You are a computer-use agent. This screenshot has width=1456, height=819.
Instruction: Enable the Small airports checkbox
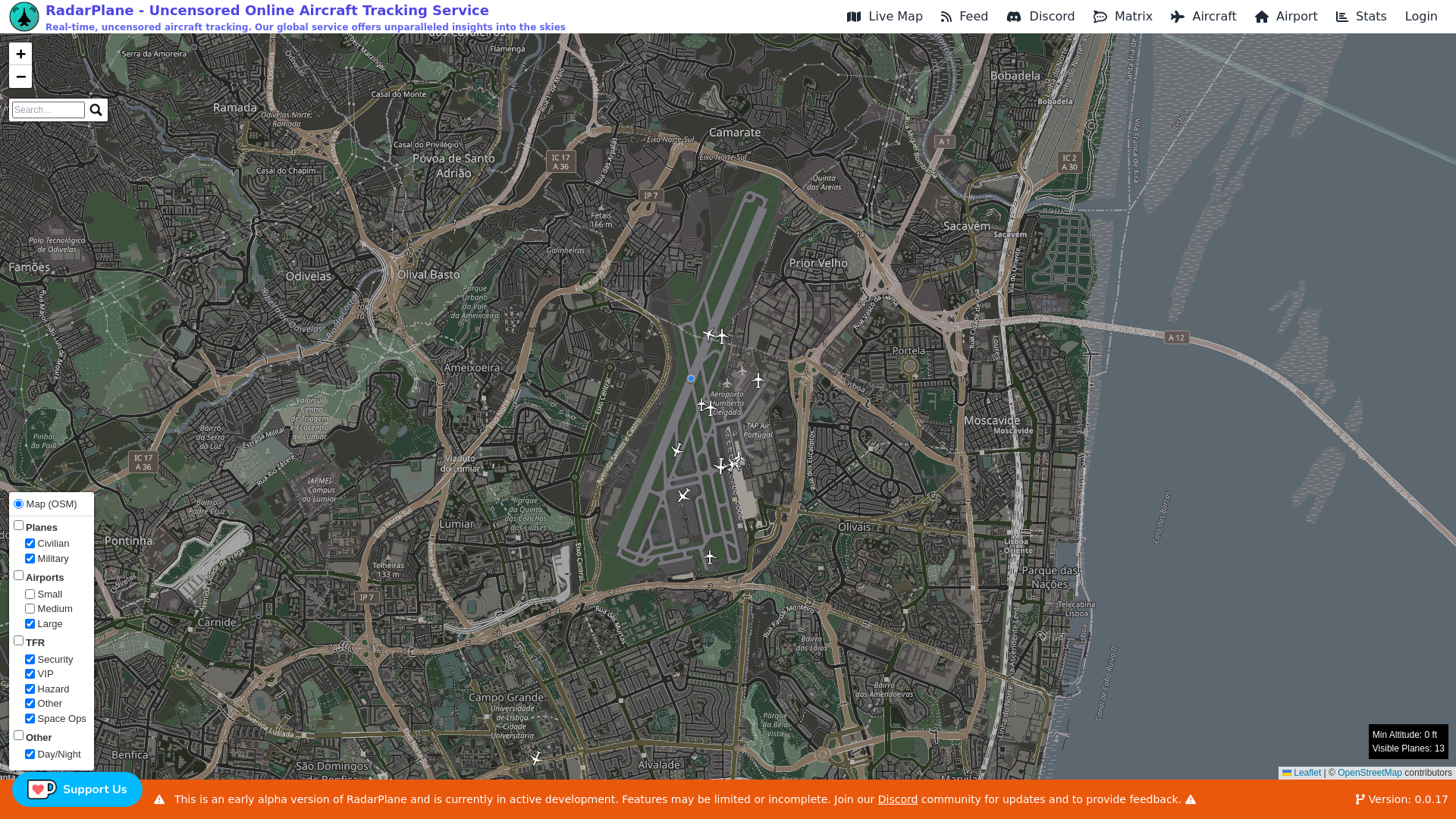click(x=30, y=595)
